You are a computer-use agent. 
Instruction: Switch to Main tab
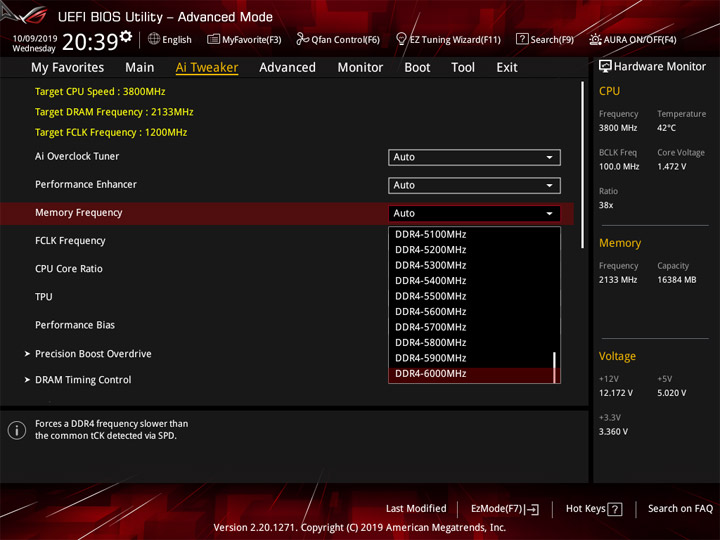[140, 68]
